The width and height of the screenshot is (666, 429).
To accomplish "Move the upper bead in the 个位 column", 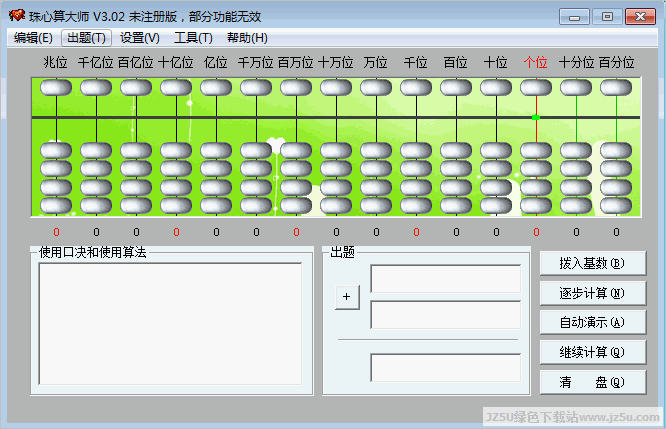I will [x=536, y=88].
